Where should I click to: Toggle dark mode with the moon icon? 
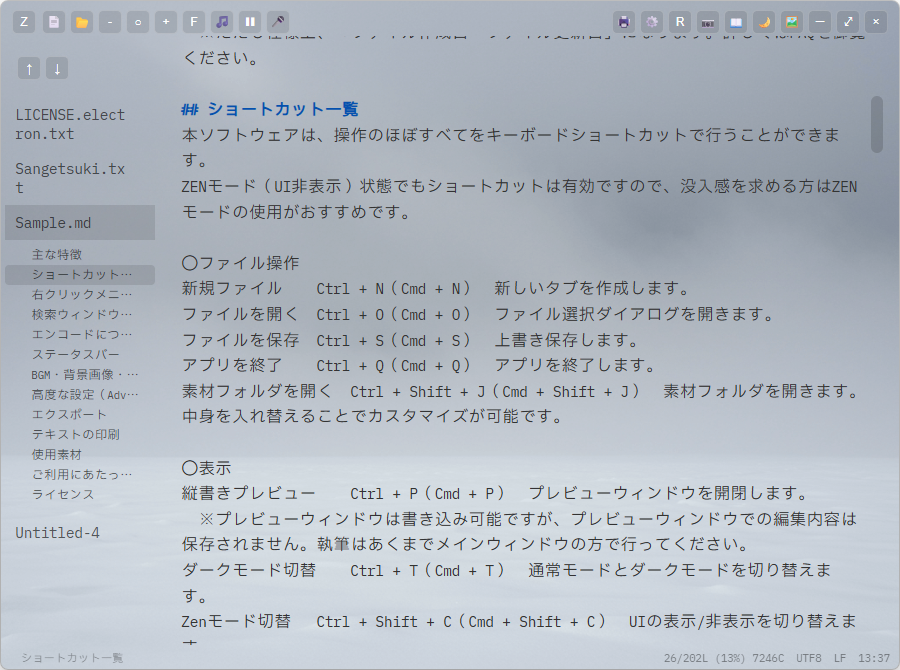764,21
